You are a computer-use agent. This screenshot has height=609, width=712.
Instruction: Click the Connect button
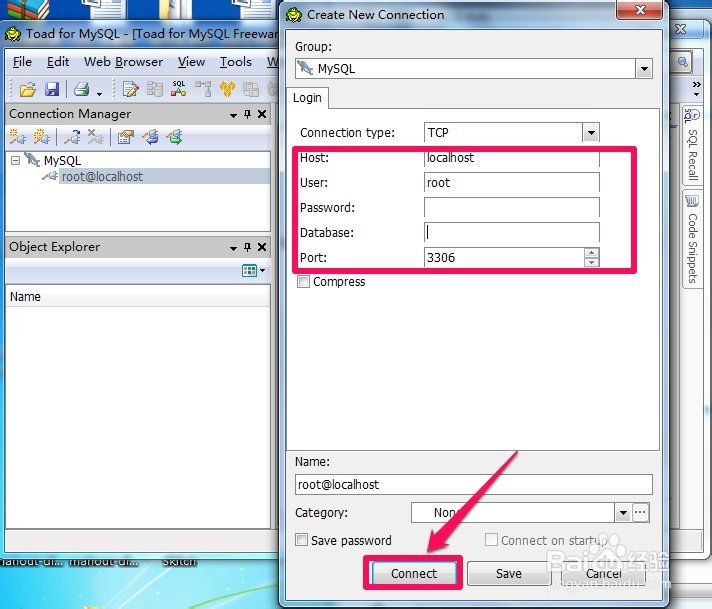[x=414, y=574]
